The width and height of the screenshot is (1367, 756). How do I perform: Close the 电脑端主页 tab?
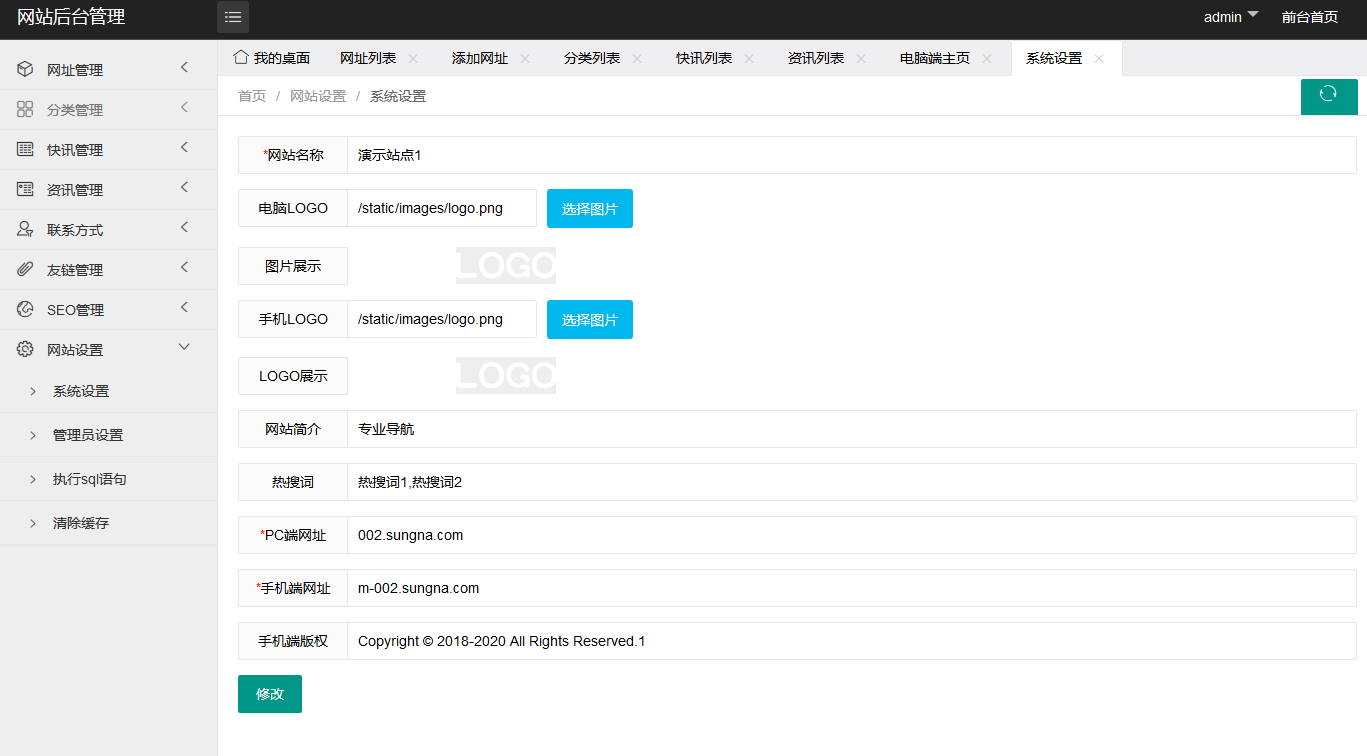987,58
